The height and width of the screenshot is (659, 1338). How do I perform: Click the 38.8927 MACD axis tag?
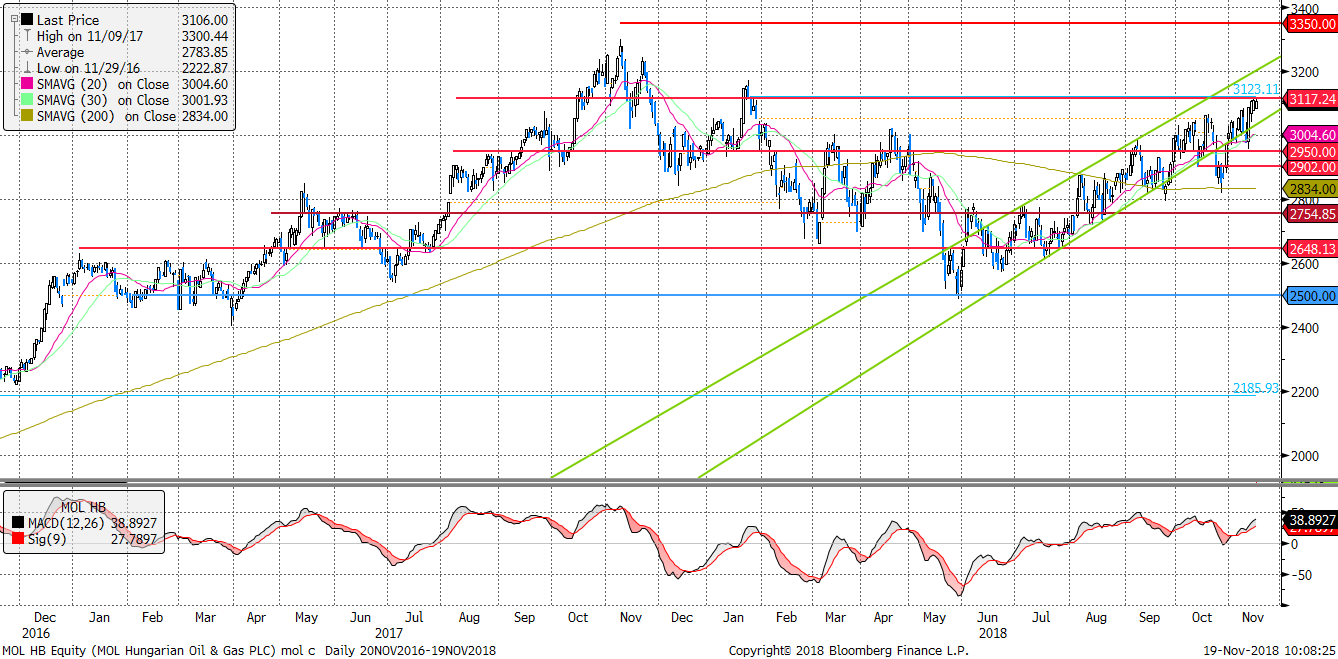(1312, 521)
